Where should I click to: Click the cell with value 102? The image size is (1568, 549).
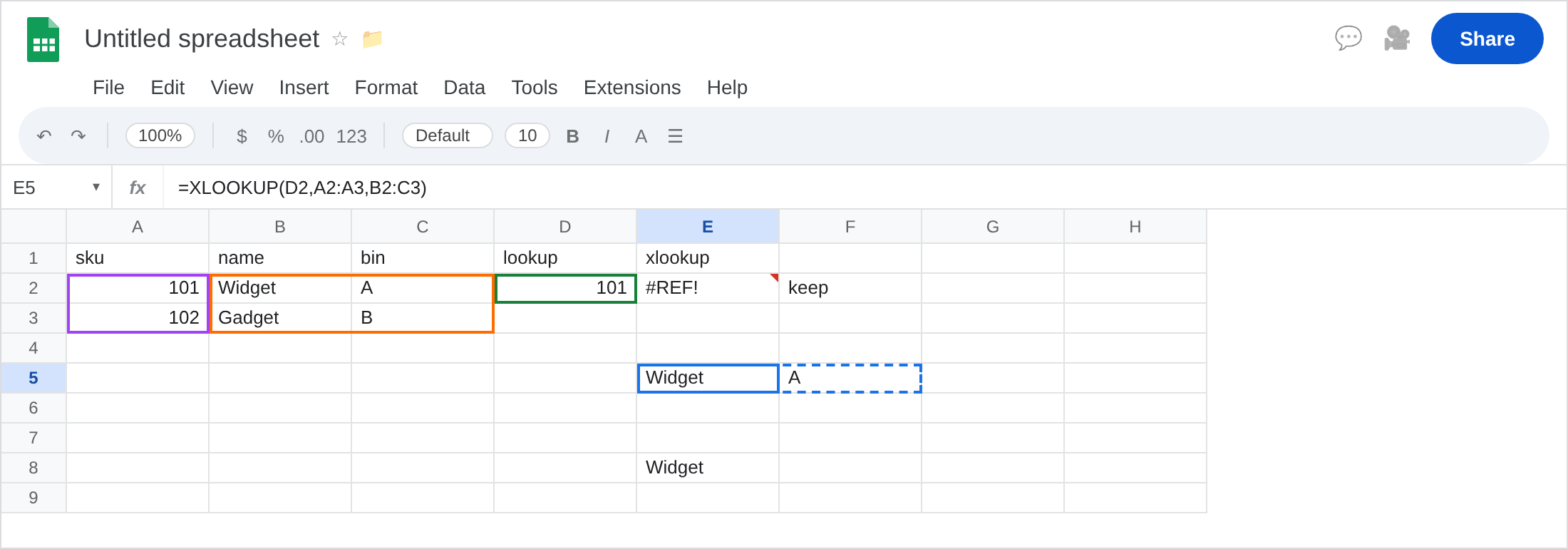[x=138, y=318]
